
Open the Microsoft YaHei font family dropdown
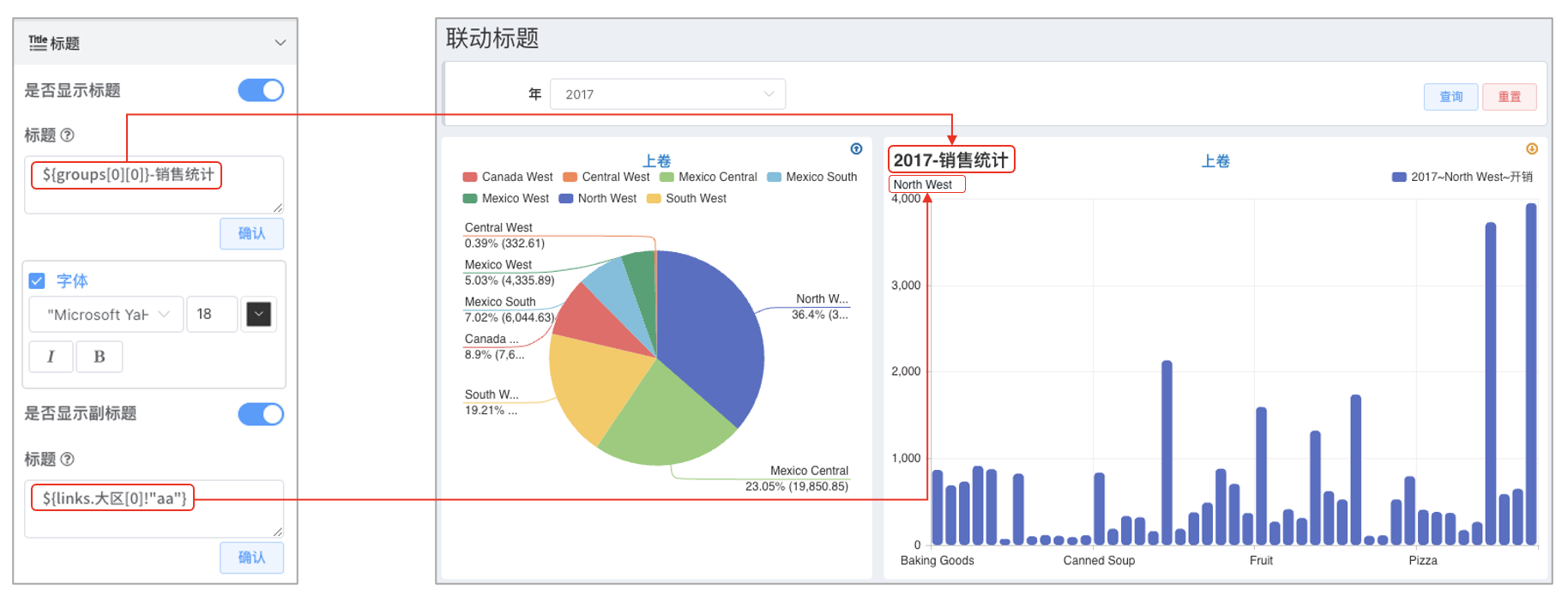[106, 315]
